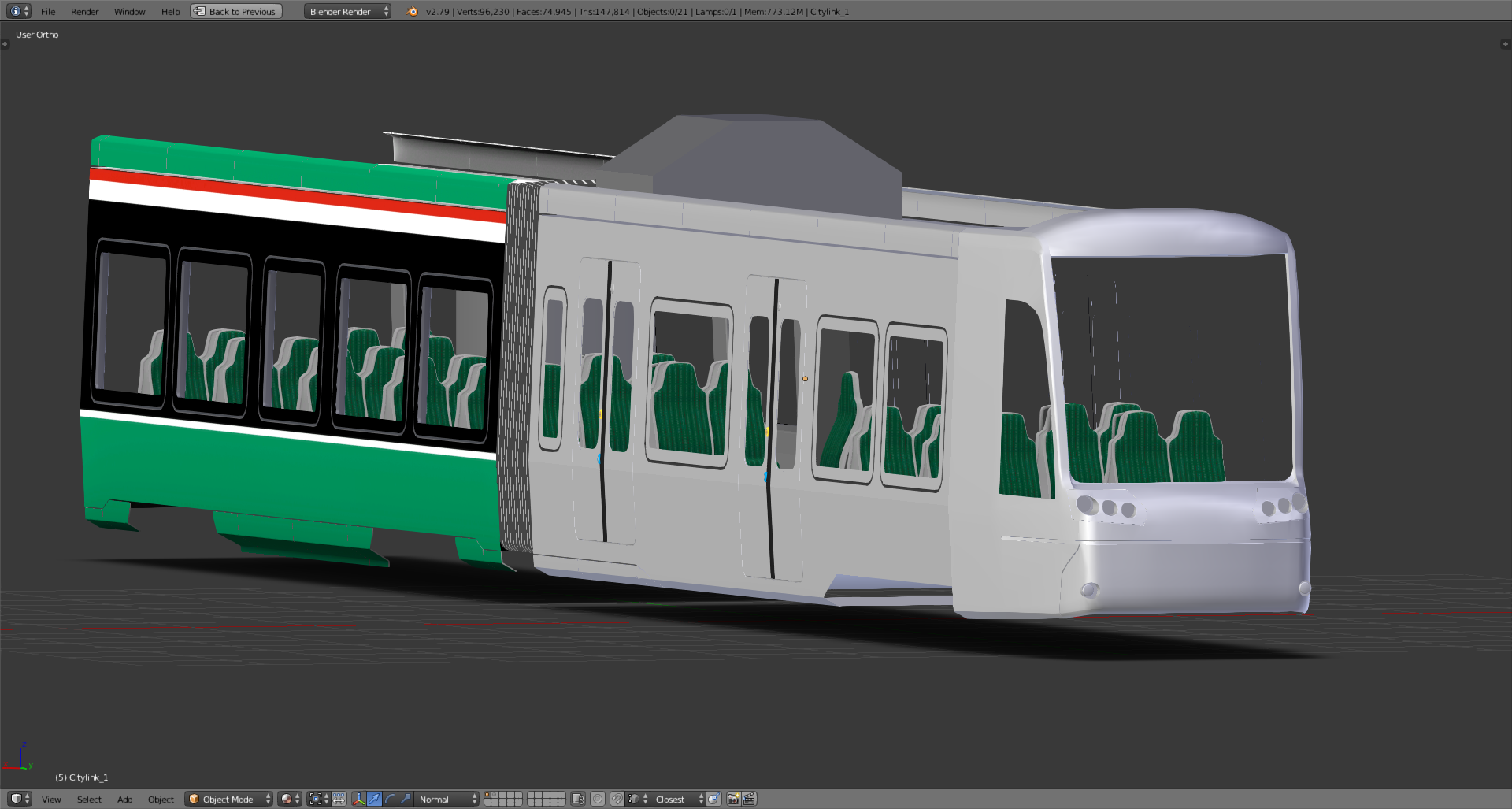This screenshot has height=809, width=1512.
Task: Toggle the first scene layer button
Action: pos(489,795)
